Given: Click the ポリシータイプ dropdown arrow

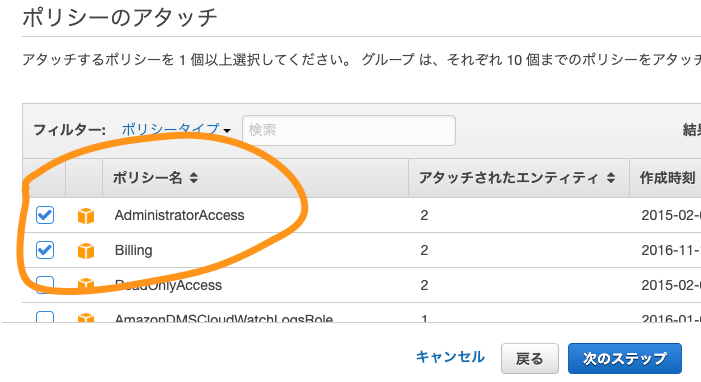Looking at the screenshot, I should pyautogui.click(x=227, y=131).
